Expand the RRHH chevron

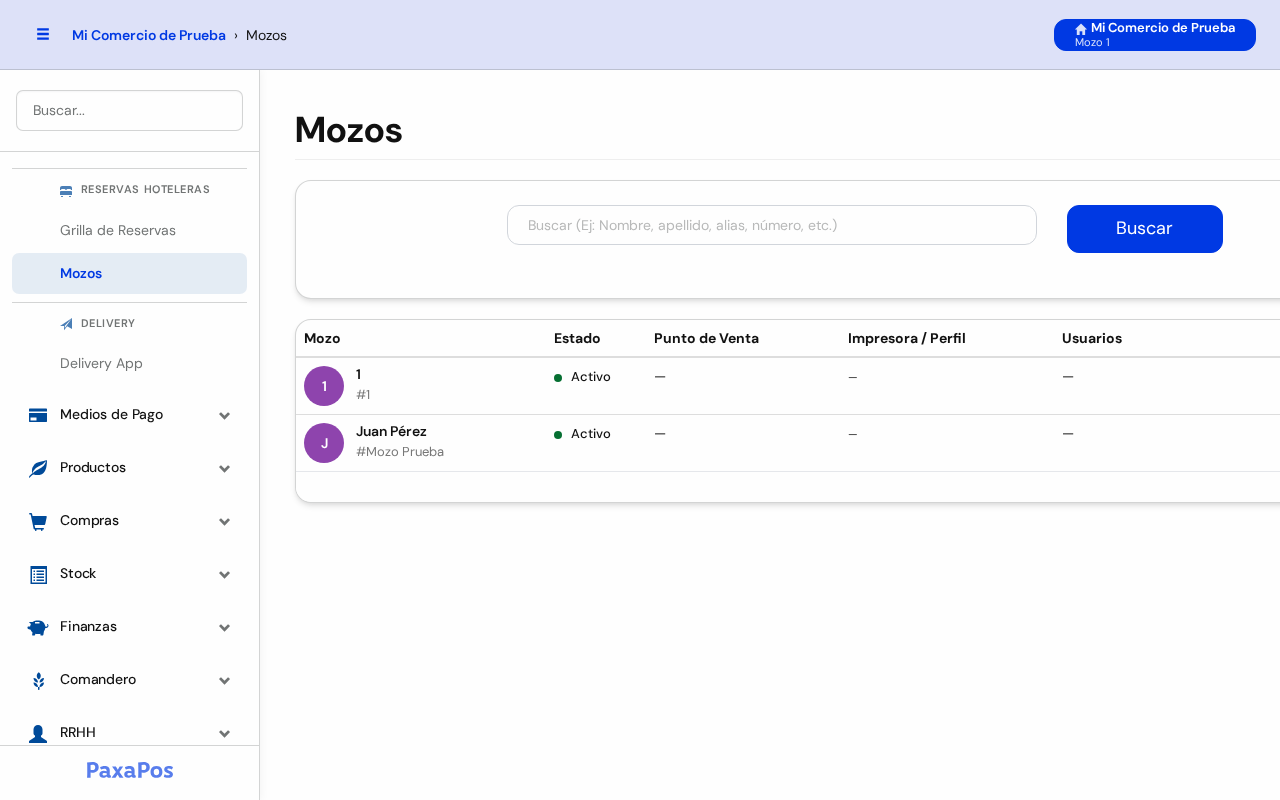click(x=225, y=733)
